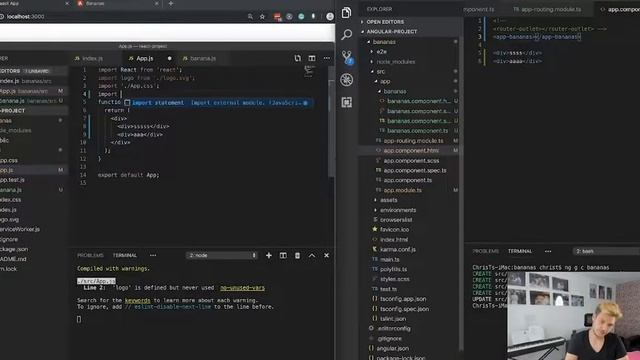The width and height of the screenshot is (640, 360).
Task: Show more info for import statement suggestion
Action: tap(305, 103)
